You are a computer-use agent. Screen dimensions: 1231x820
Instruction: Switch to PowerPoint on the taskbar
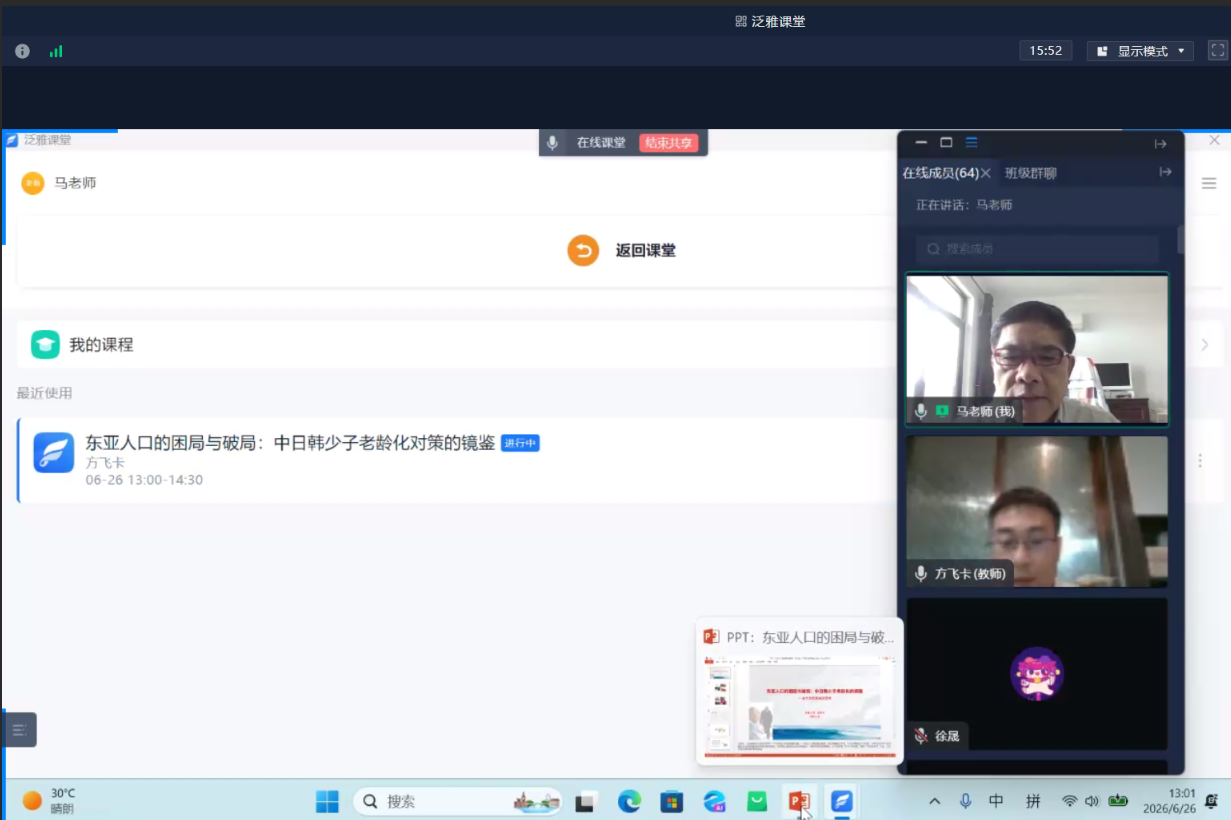(798, 801)
